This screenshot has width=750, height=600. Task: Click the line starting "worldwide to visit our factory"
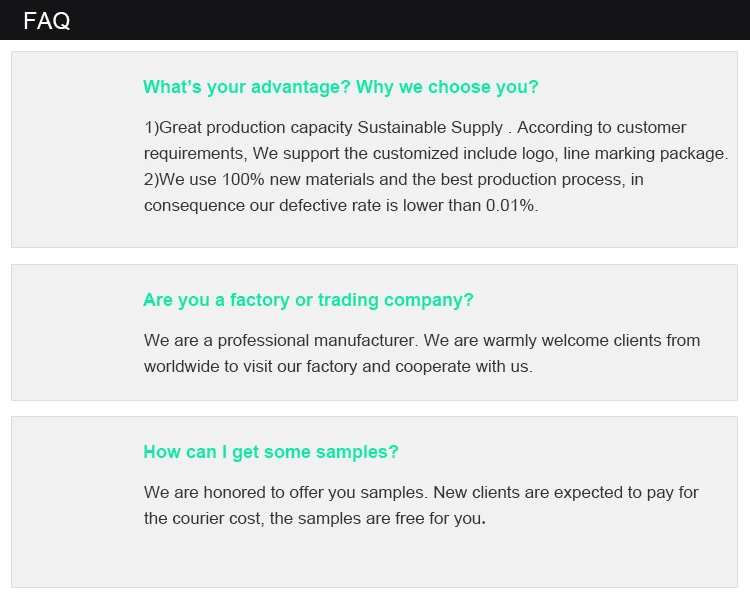pyautogui.click(x=338, y=367)
